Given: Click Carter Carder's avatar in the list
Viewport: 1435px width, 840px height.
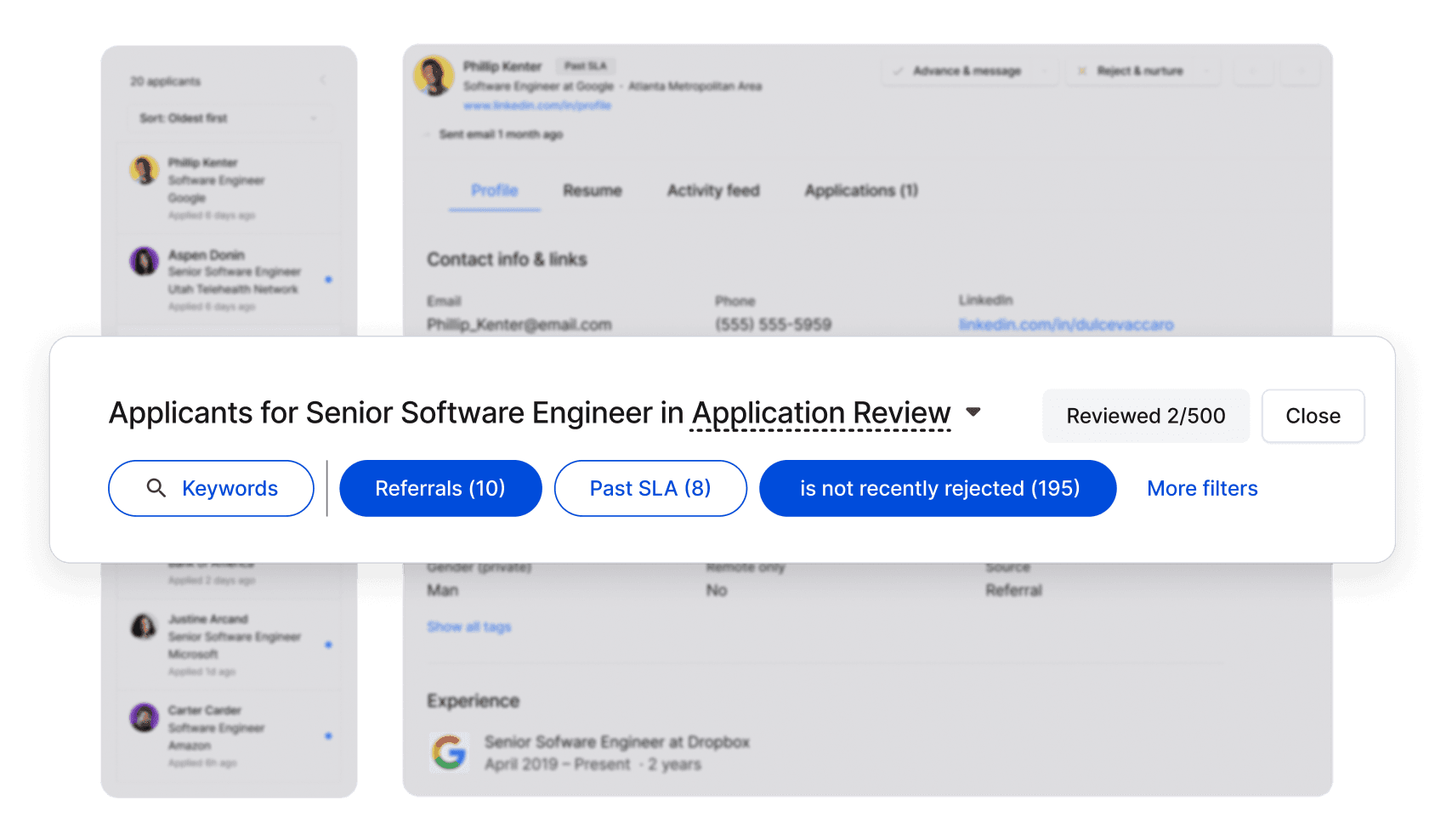Looking at the screenshot, I should click(x=145, y=718).
